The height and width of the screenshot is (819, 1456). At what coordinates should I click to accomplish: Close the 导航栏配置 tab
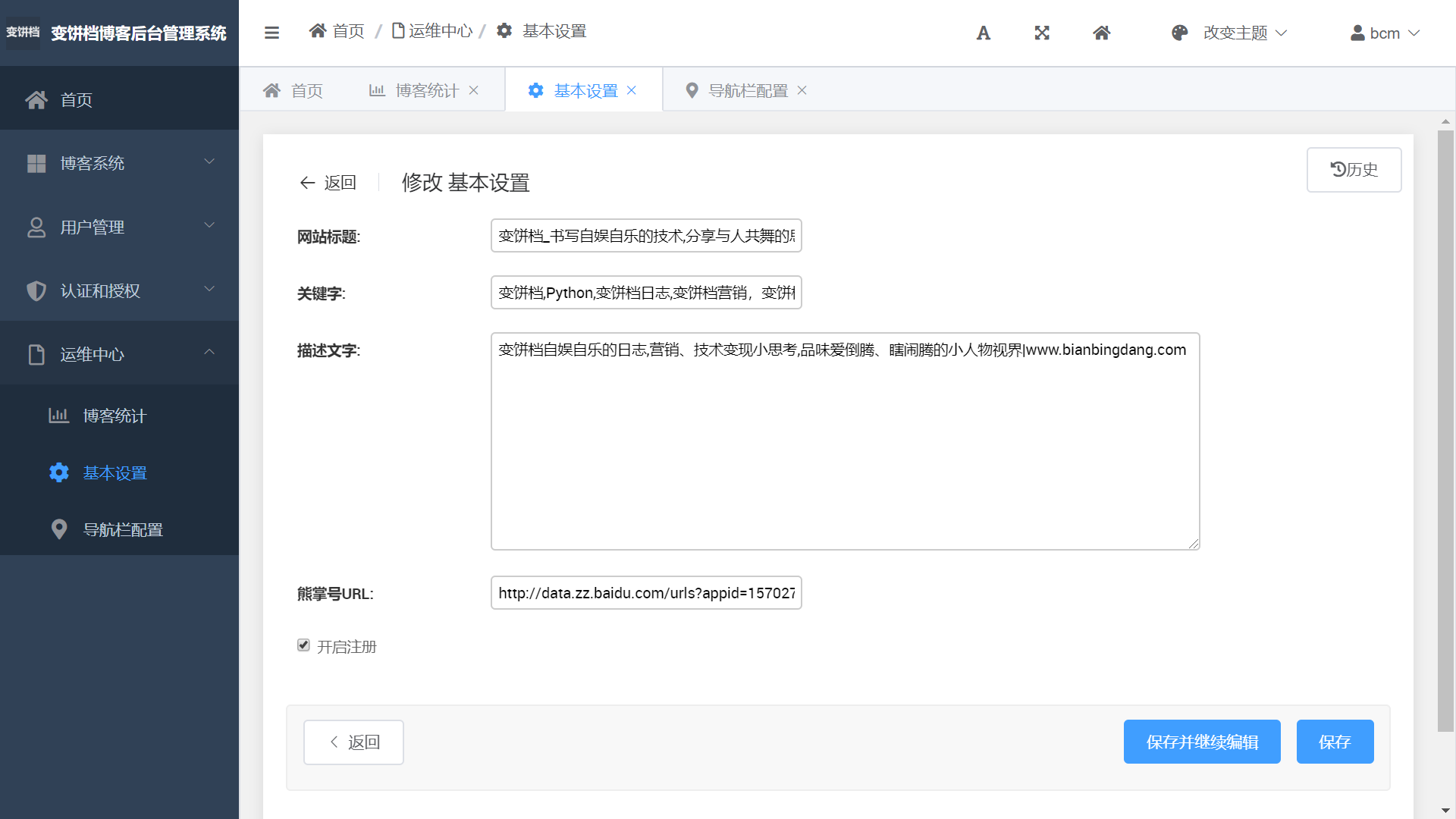coord(802,90)
